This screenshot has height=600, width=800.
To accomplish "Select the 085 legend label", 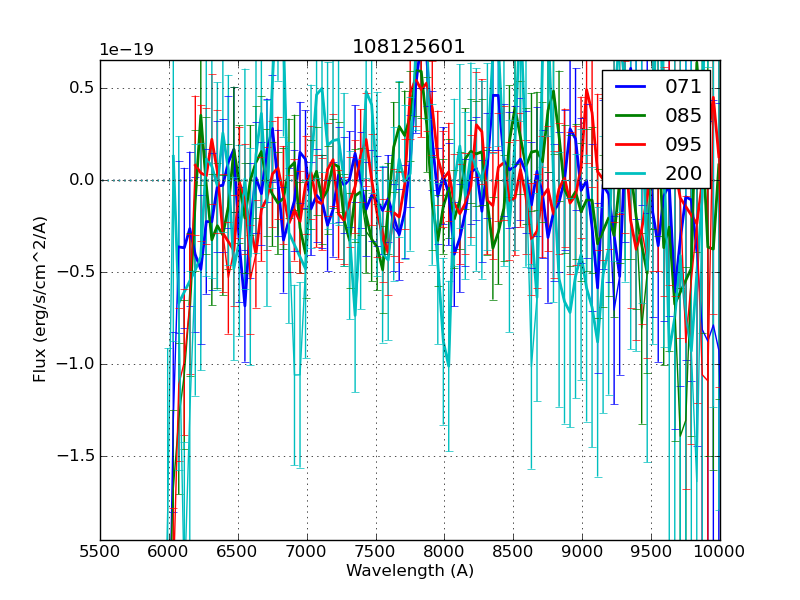I will tap(683, 115).
